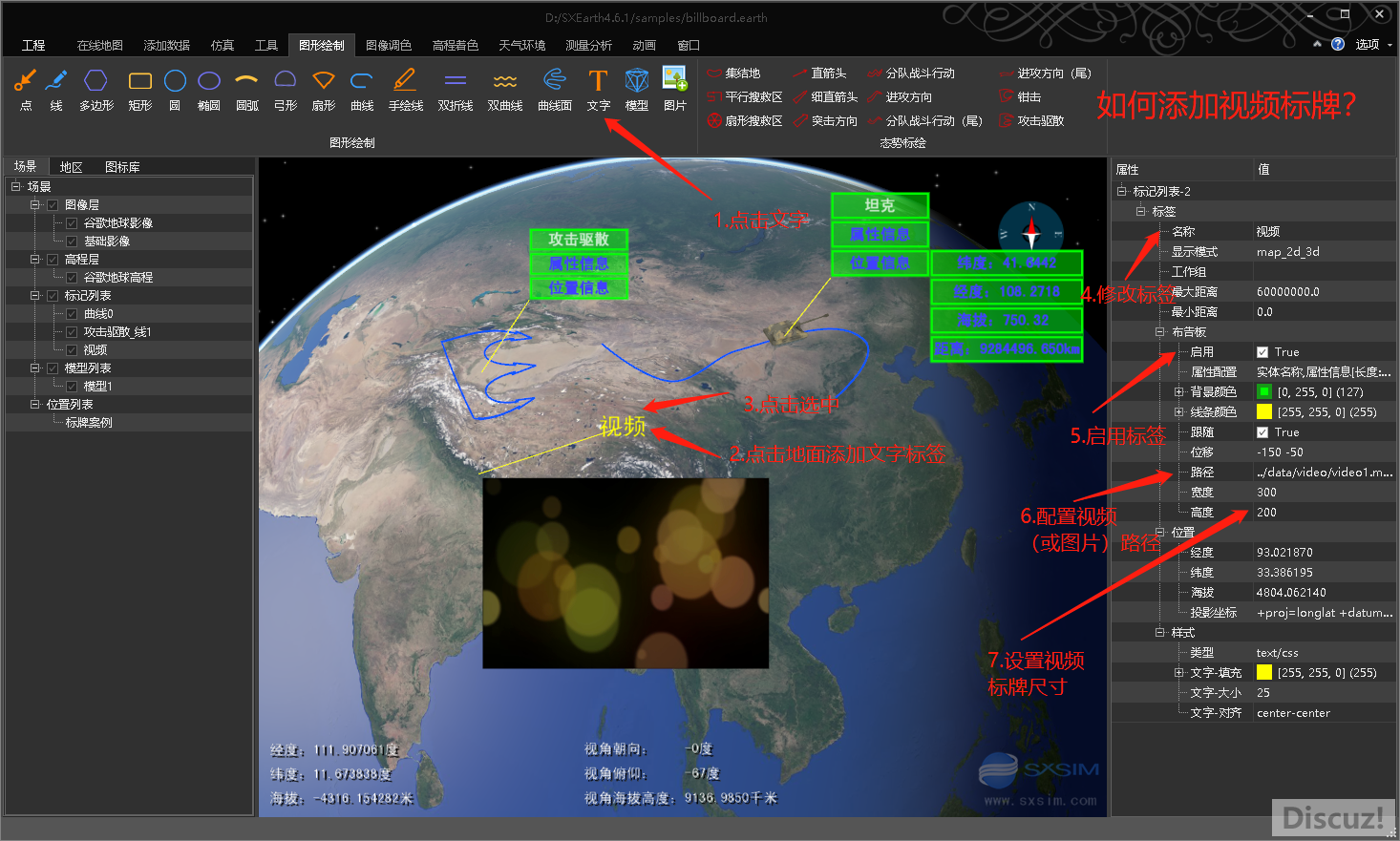Click the 模型 model tool

pyautogui.click(x=637, y=90)
